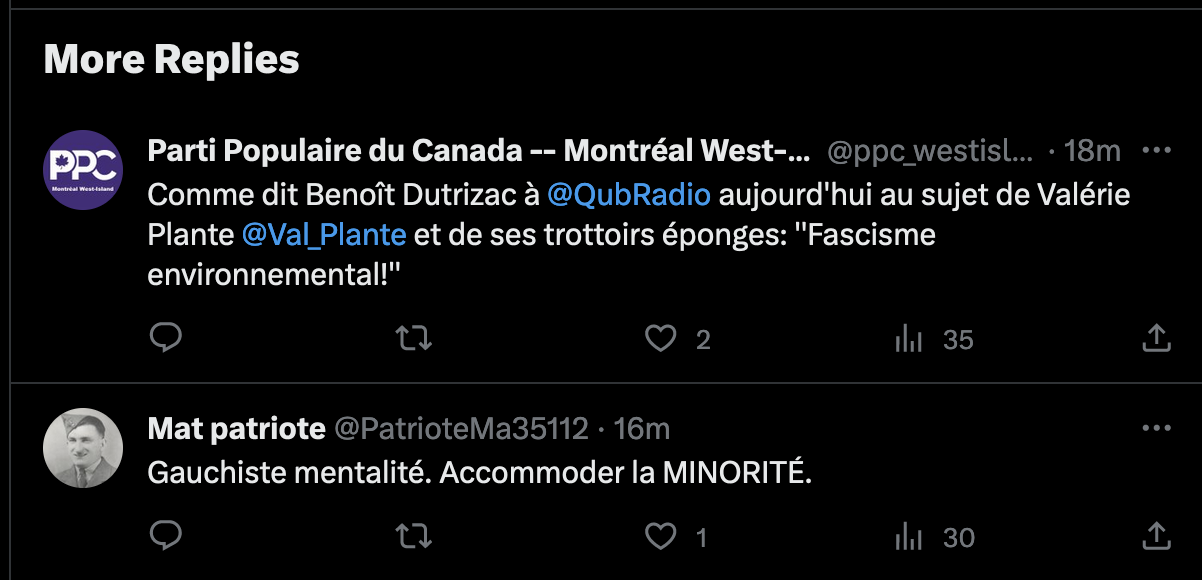The height and width of the screenshot is (580, 1202).
Task: Retweet the PPC Montréal West-Island post
Action: pos(414,339)
